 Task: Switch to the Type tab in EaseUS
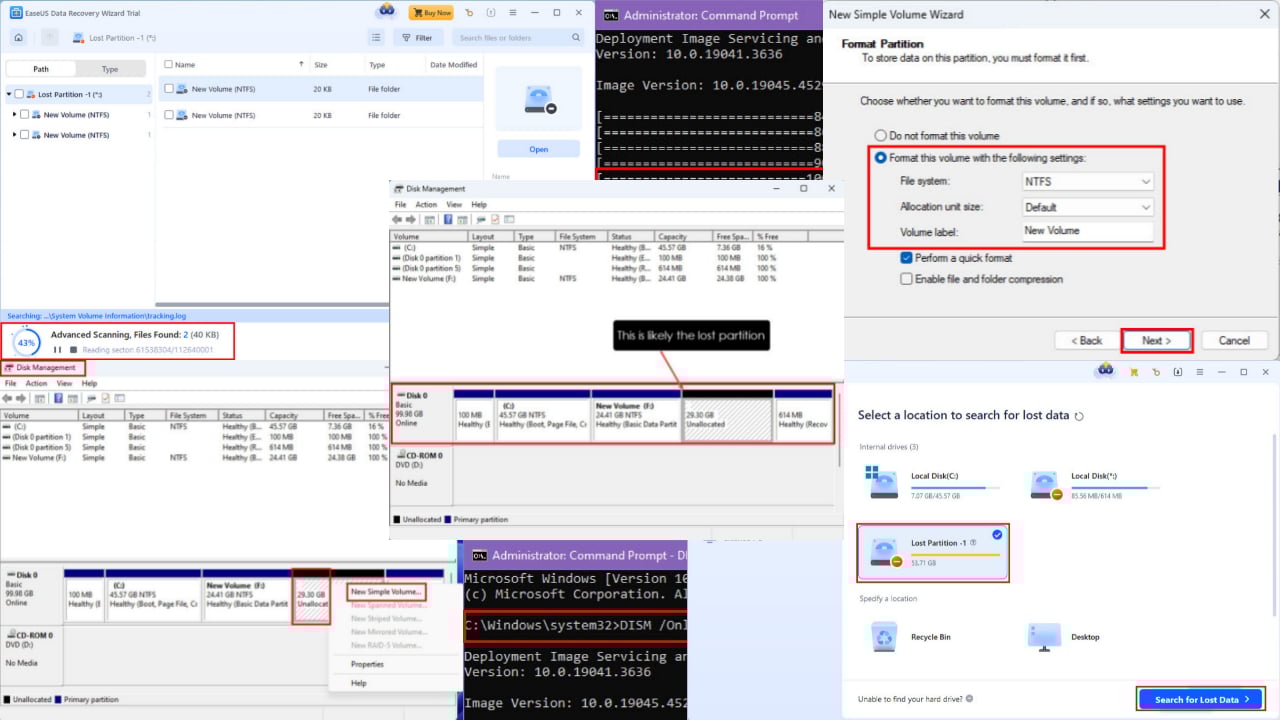109,69
